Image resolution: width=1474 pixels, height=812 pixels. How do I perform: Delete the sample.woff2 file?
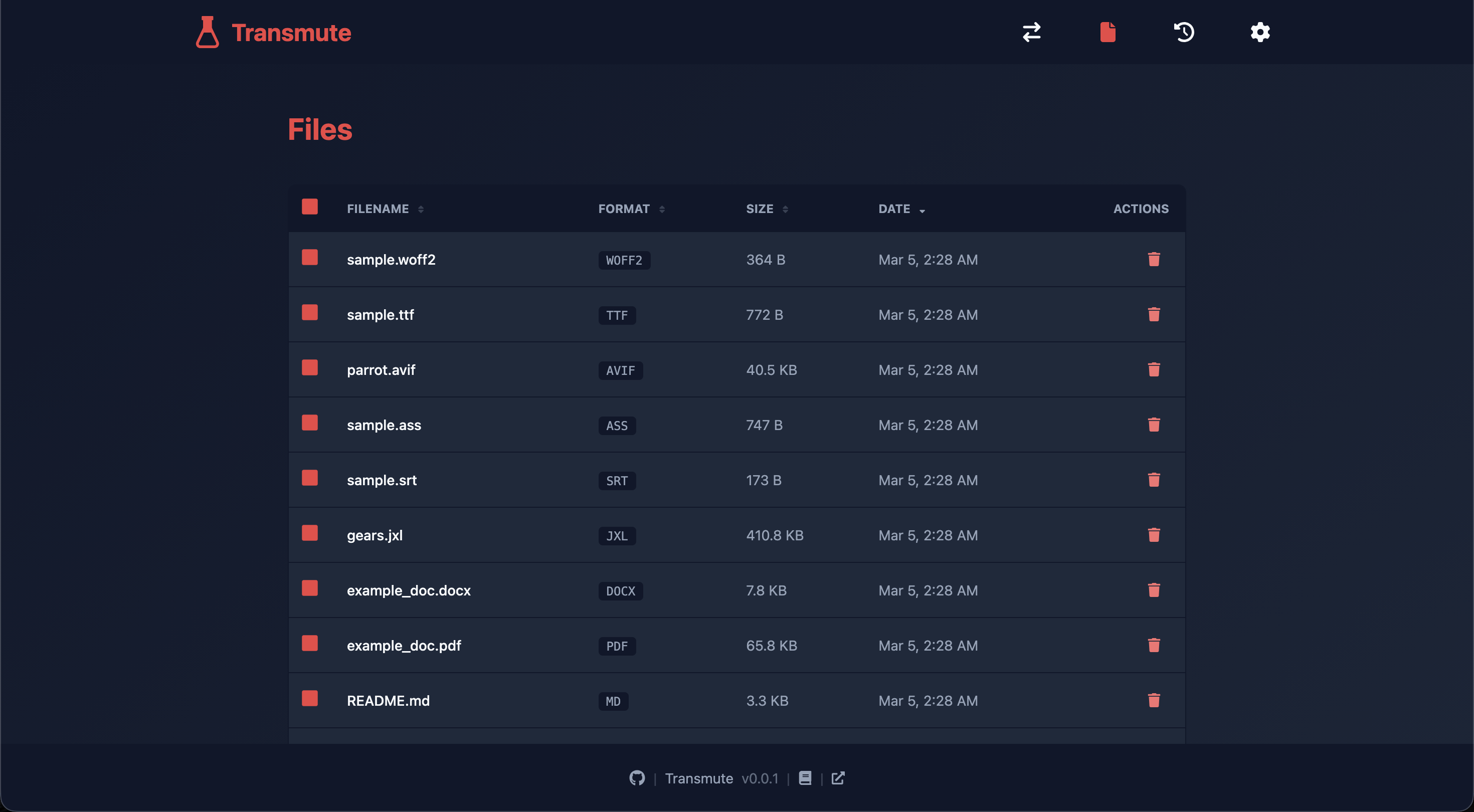tap(1154, 259)
